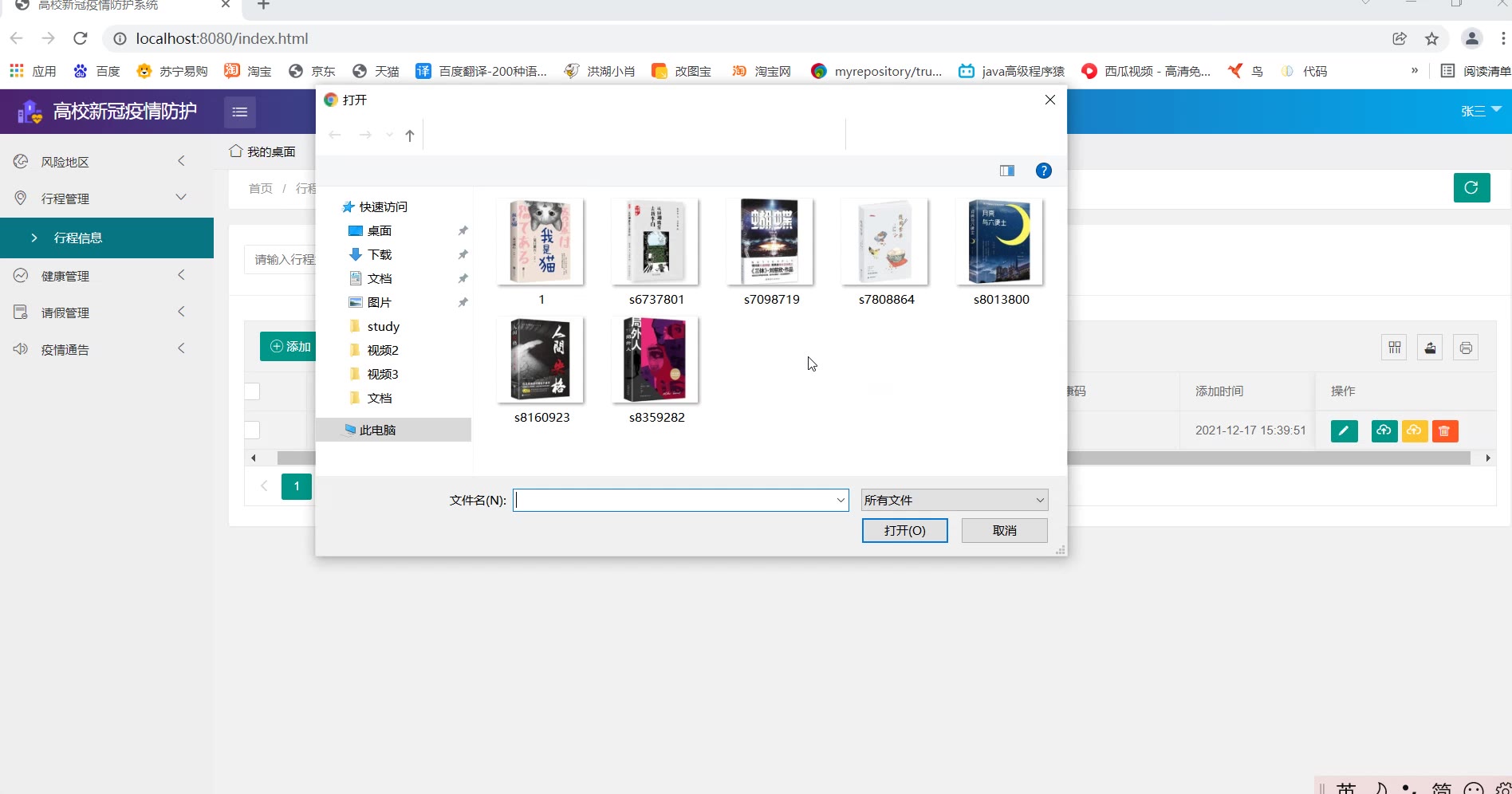Tick the header select-all checkbox in table

coord(252,391)
